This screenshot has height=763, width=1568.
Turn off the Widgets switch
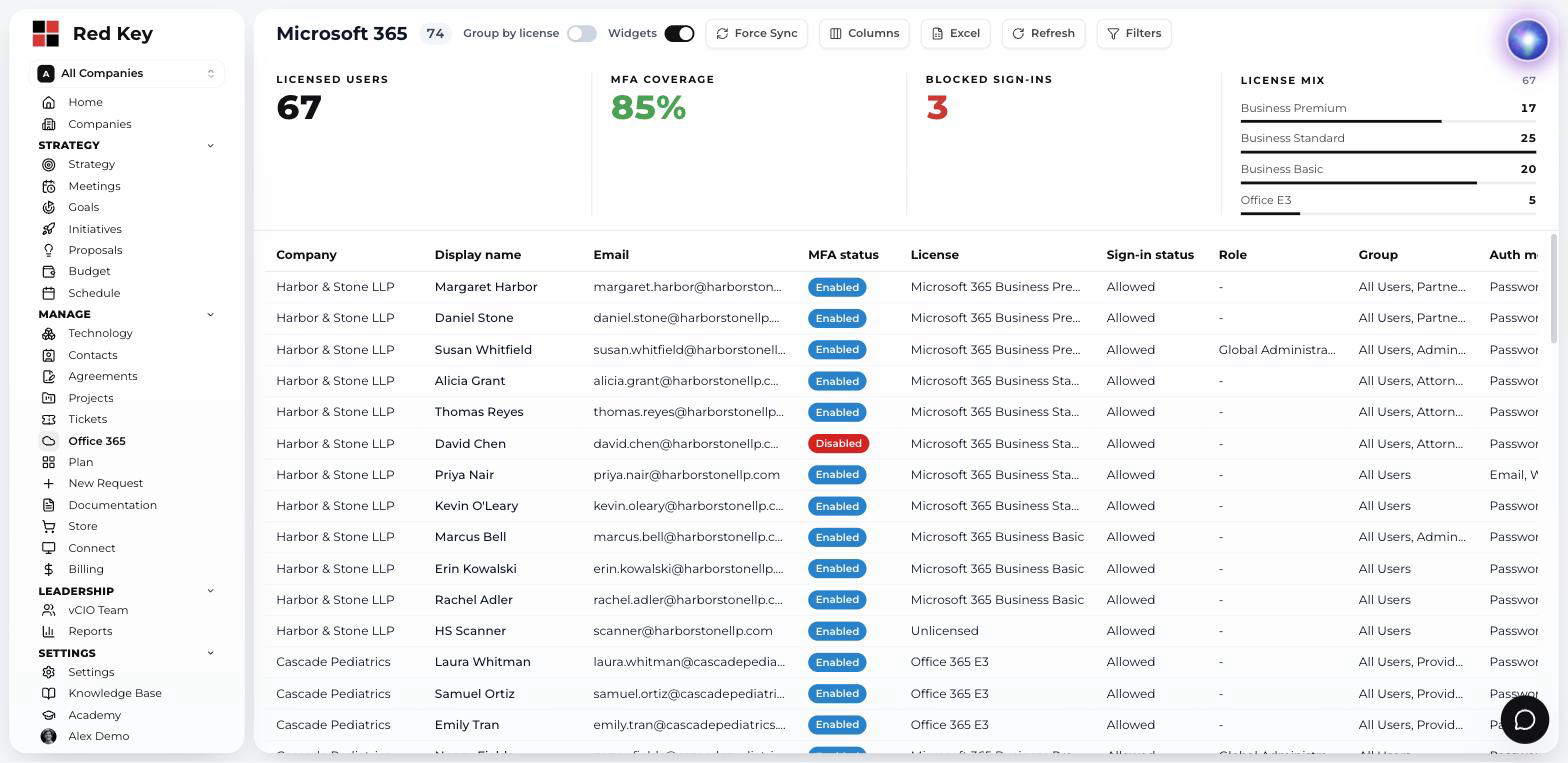coord(679,33)
